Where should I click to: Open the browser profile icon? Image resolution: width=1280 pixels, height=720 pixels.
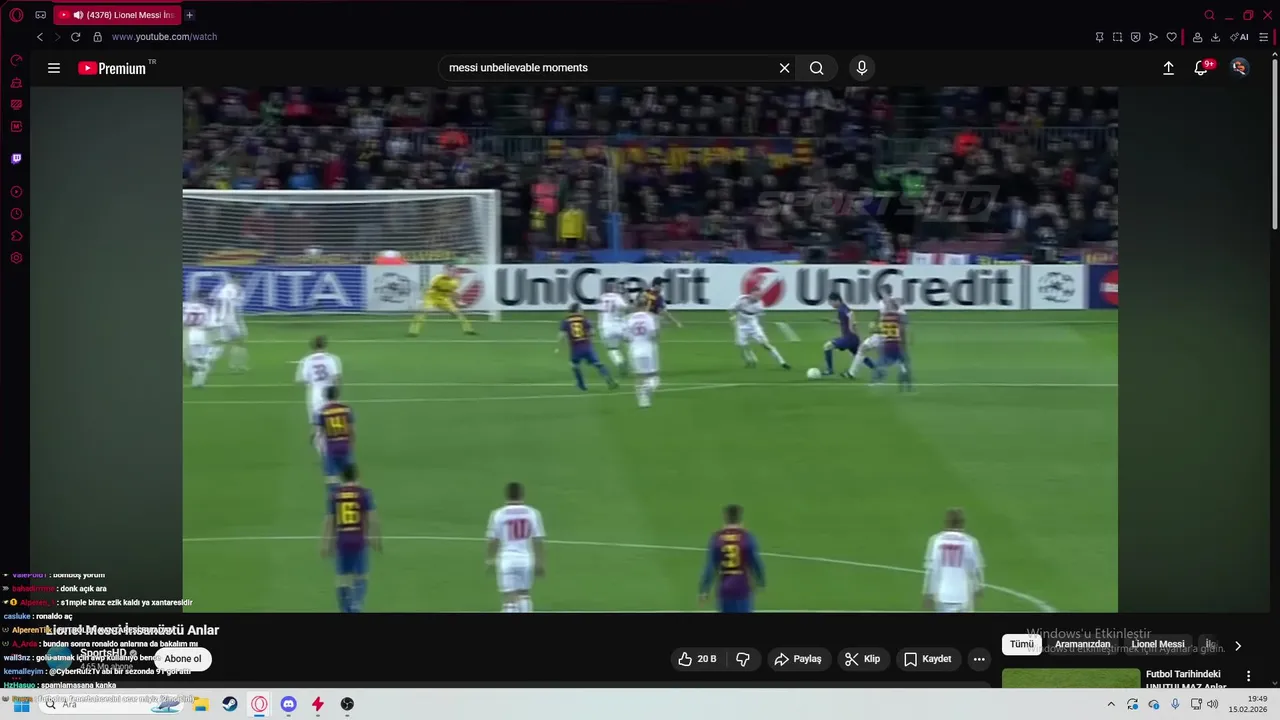click(1197, 37)
